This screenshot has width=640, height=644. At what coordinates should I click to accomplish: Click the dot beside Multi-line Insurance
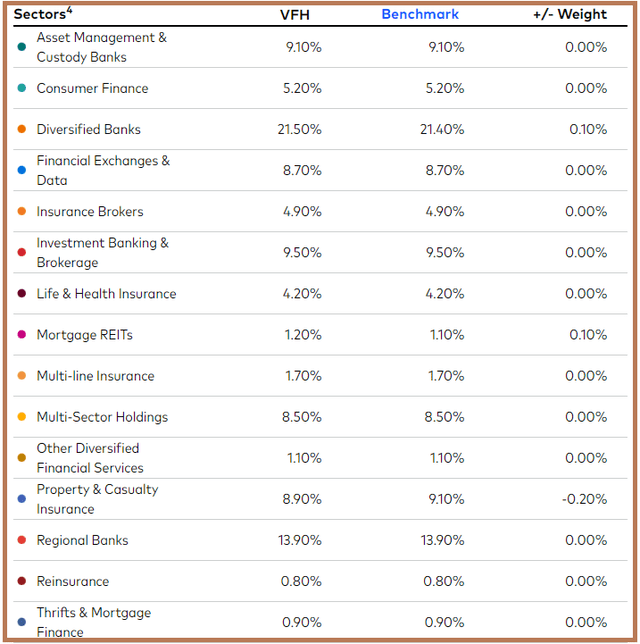(x=22, y=375)
